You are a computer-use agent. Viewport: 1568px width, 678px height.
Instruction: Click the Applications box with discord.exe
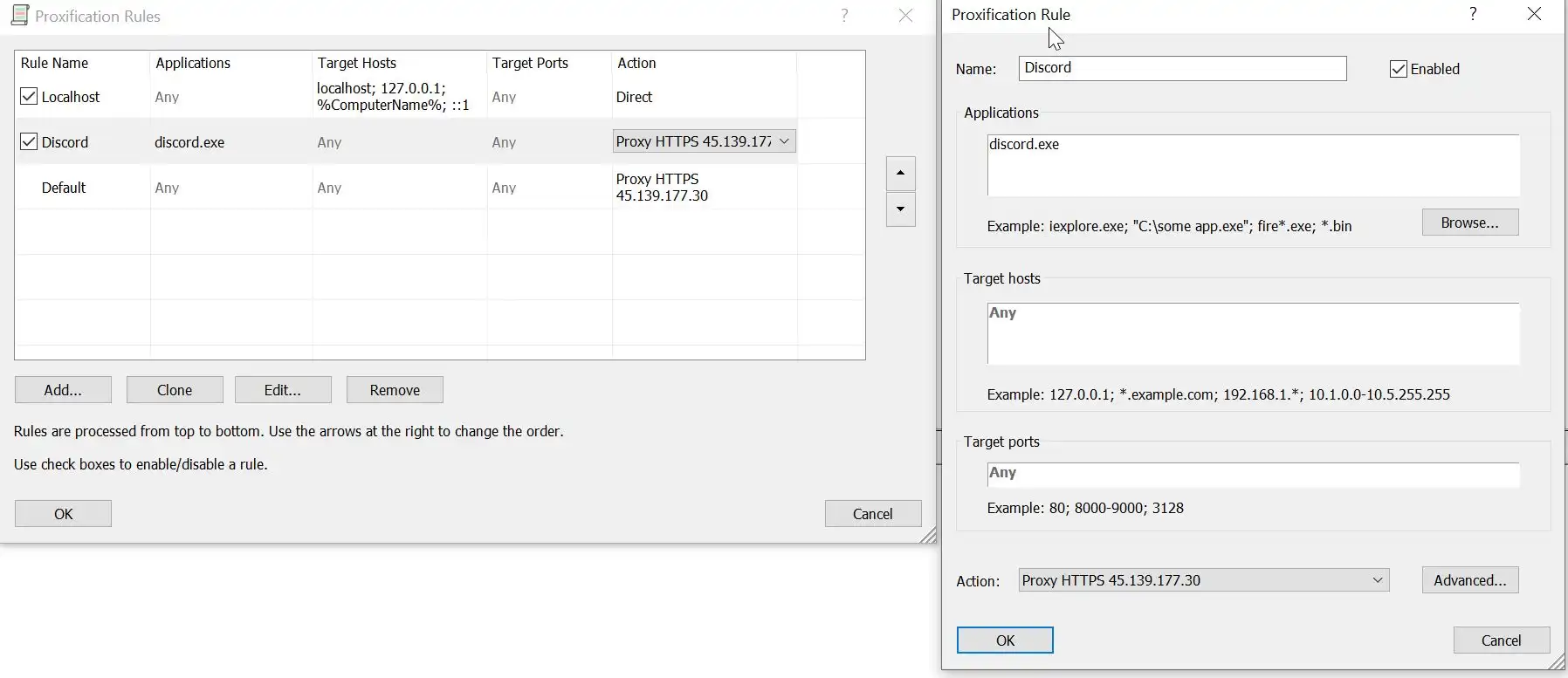(1253, 165)
